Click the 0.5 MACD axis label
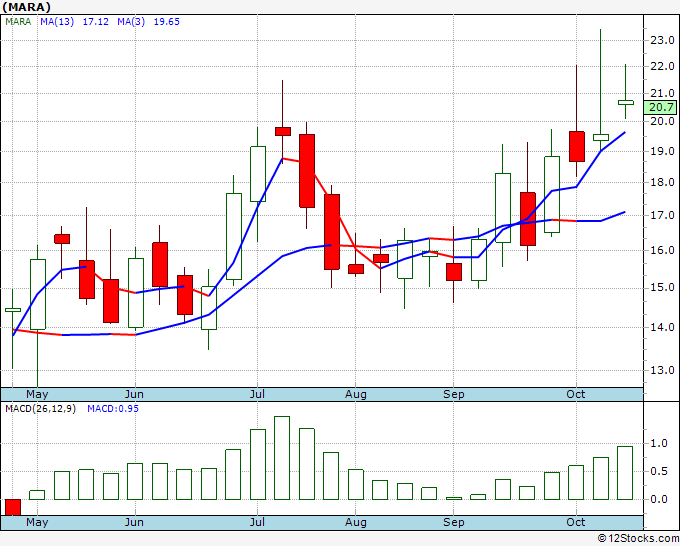The image size is (680, 546). 659,471
